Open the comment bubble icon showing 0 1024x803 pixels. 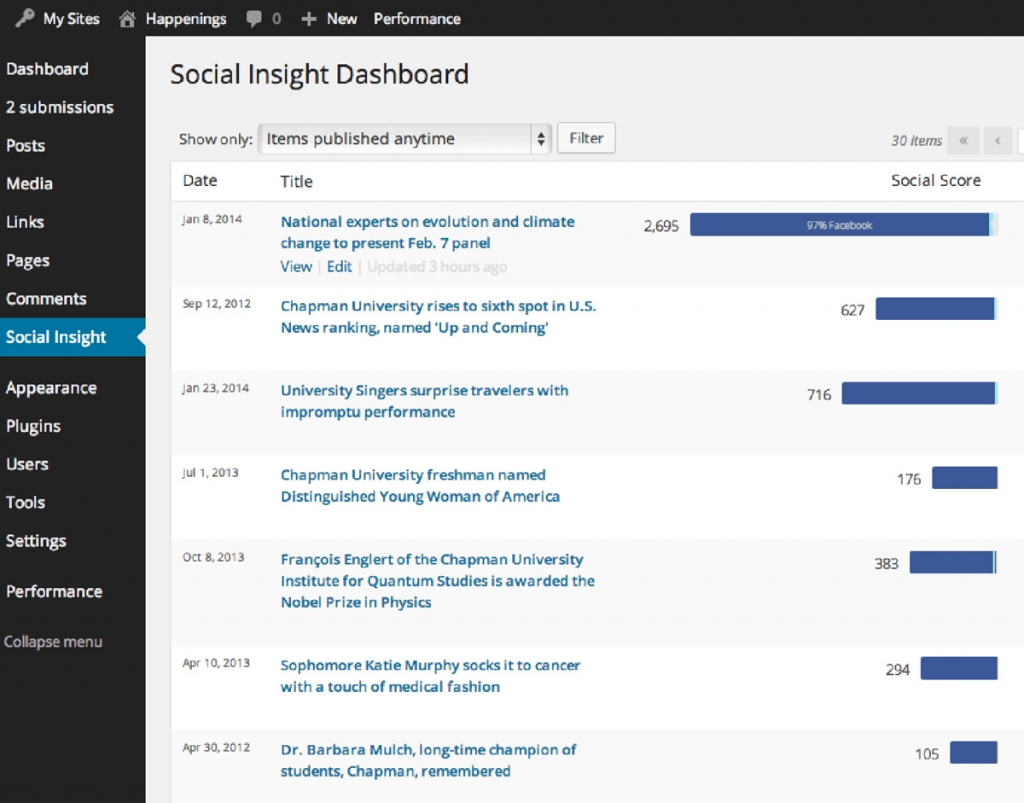pyautogui.click(x=255, y=18)
